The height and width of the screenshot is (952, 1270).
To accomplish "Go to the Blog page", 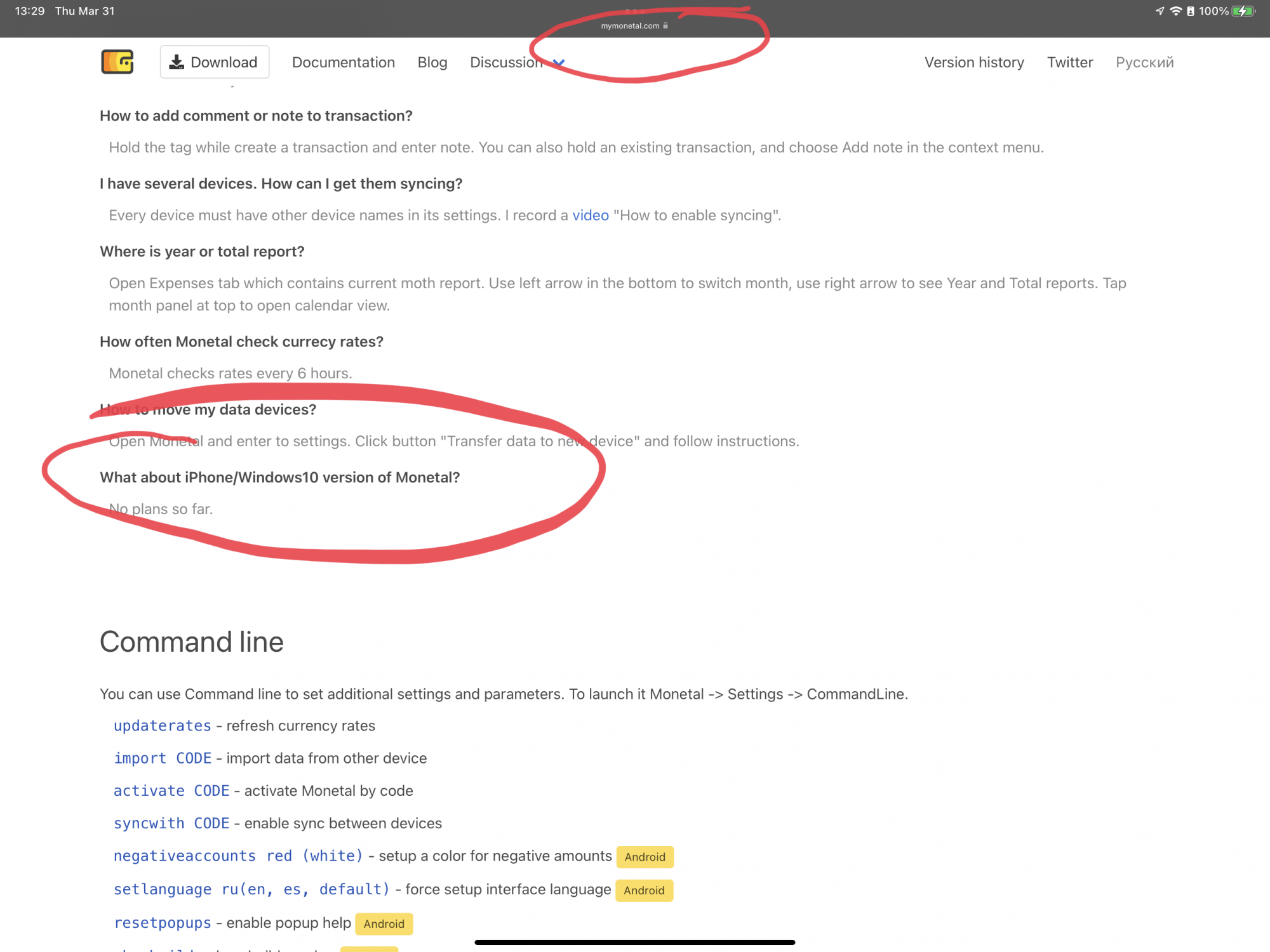I will tap(432, 62).
